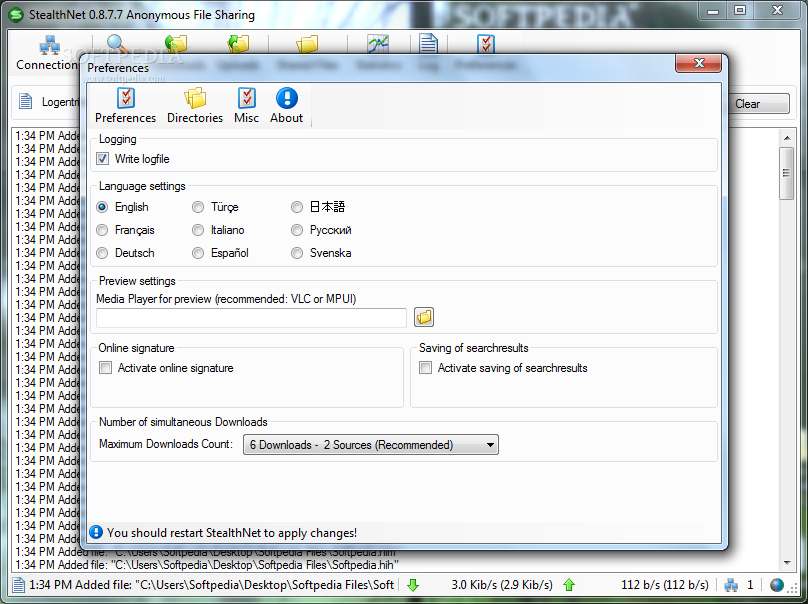Click the Logentries document icon
Screen dimensions: 808x604
(25, 102)
